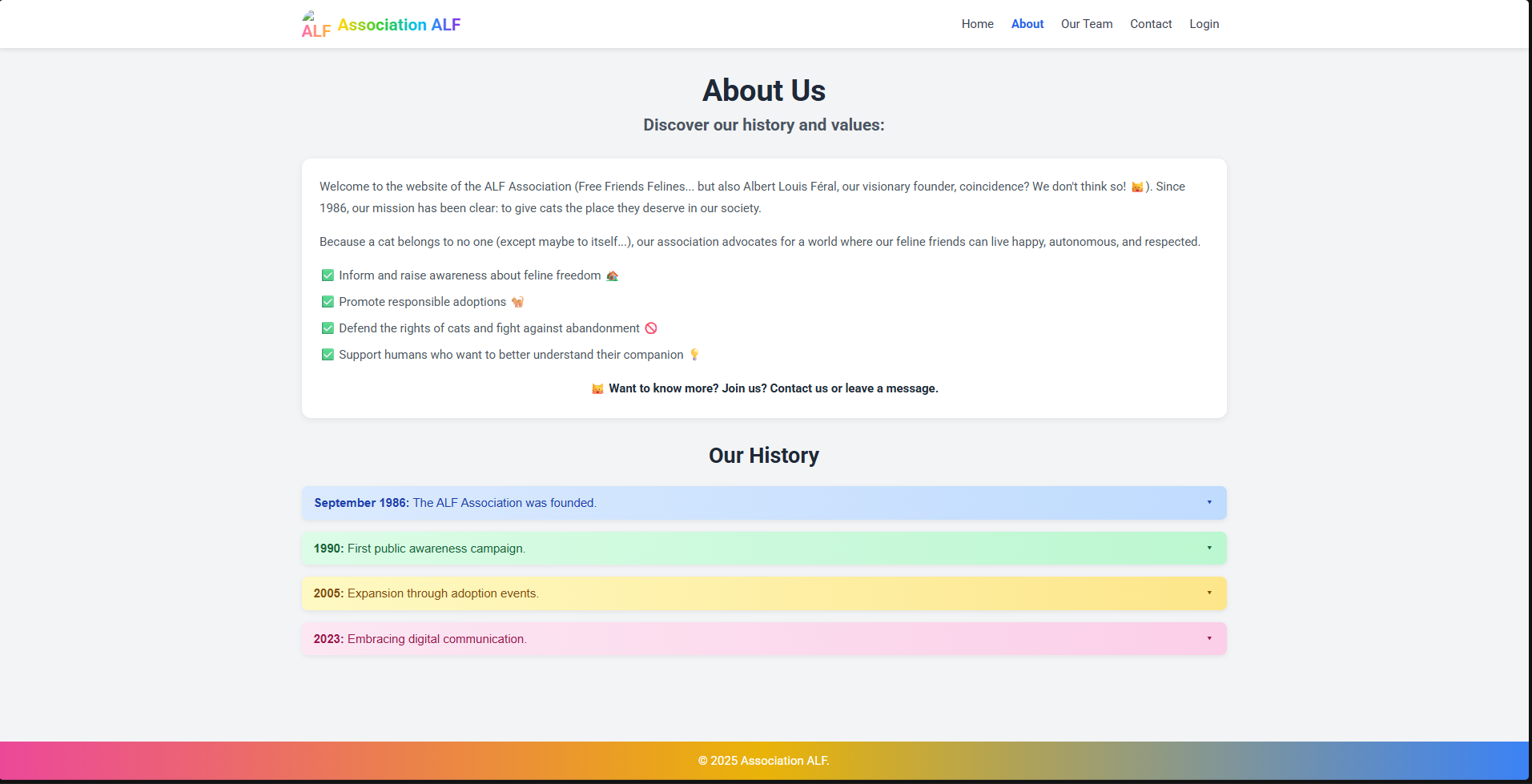Click the ALF logo image in header
Viewport: 1532px width, 784px height.
click(316, 24)
